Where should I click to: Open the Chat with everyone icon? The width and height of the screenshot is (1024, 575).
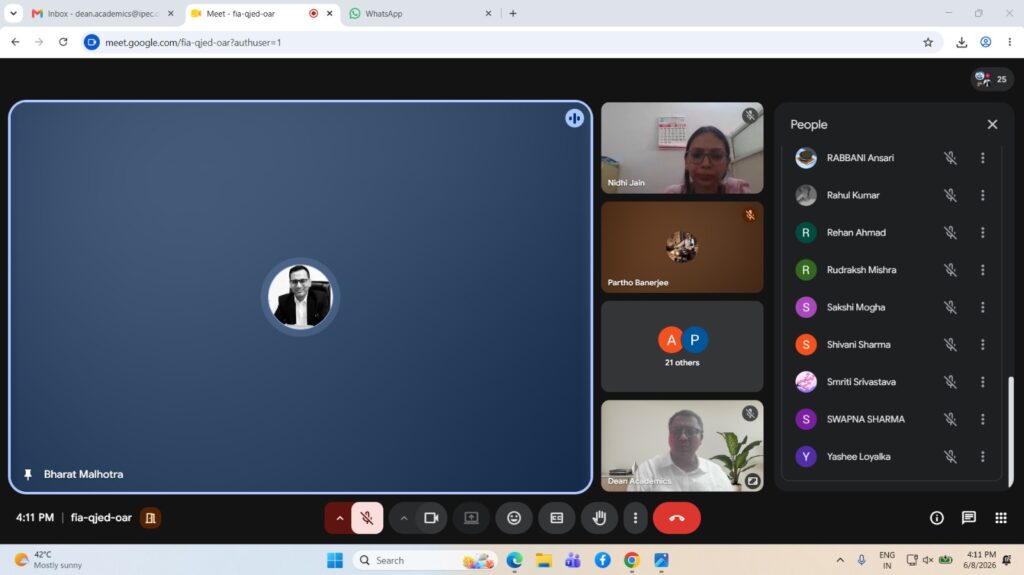click(x=968, y=518)
